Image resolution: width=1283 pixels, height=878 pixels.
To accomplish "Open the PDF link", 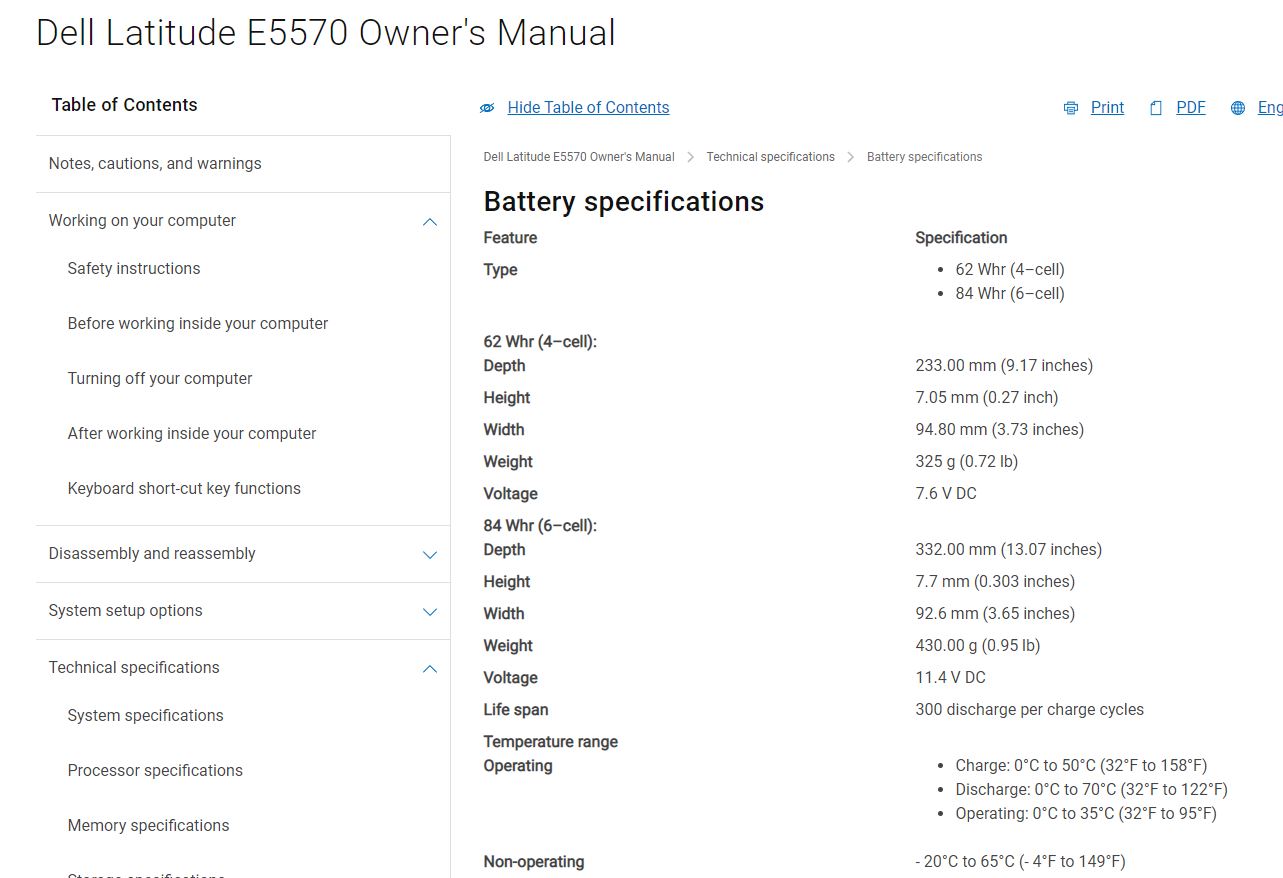I will (1191, 108).
